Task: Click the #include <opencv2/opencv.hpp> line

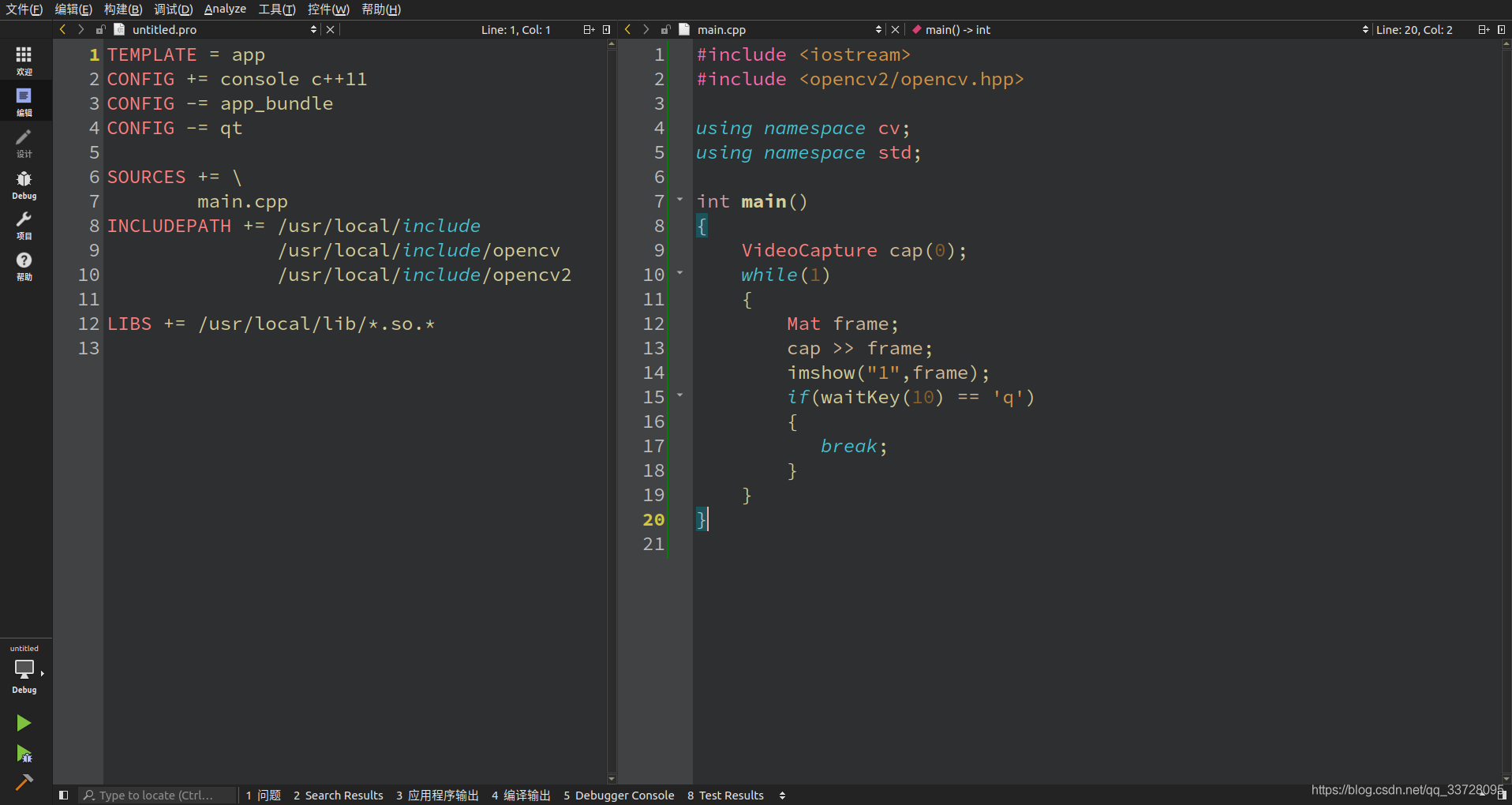Action: [x=860, y=79]
